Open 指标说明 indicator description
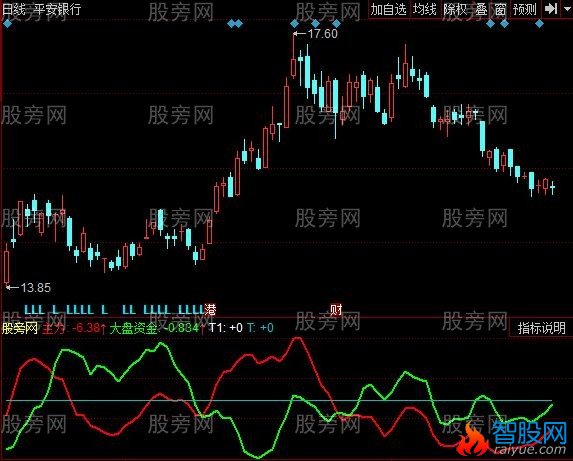The height and width of the screenshot is (461, 573). click(541, 328)
